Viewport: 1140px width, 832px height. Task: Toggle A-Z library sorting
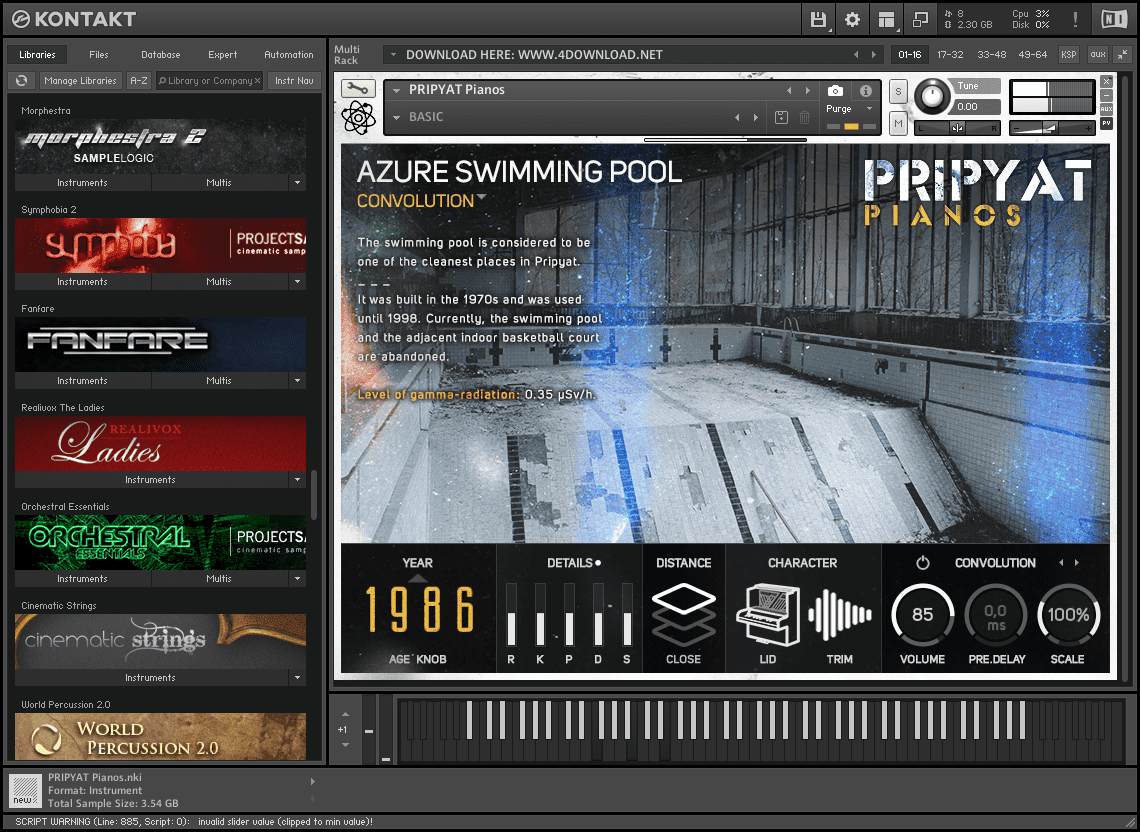pyautogui.click(x=138, y=81)
